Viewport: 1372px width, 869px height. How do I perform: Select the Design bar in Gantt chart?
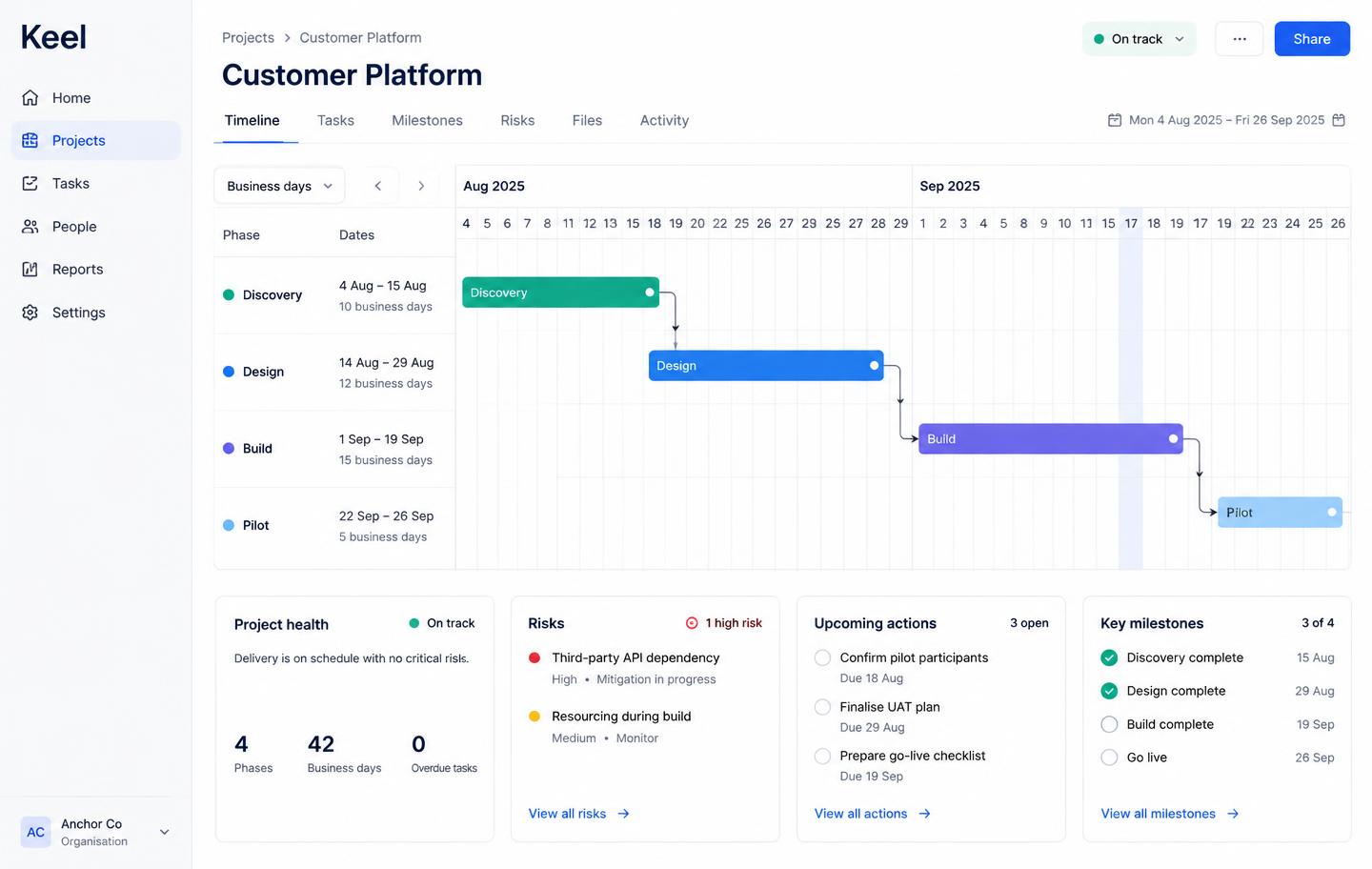[766, 366]
